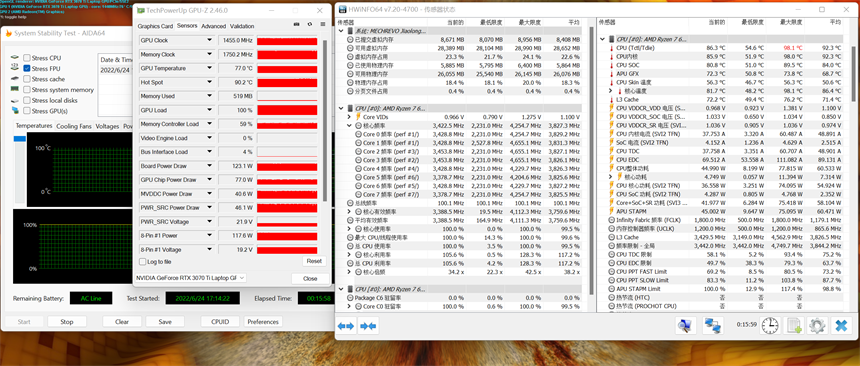Open GPU-Z hamburger menu icon
Viewport: 860px width, 366px height.
[x=322, y=25]
